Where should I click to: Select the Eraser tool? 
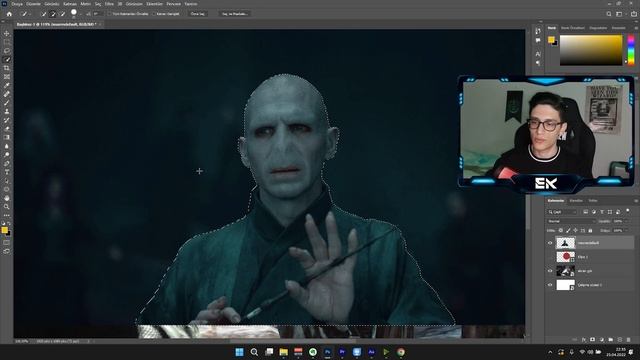pos(7,129)
